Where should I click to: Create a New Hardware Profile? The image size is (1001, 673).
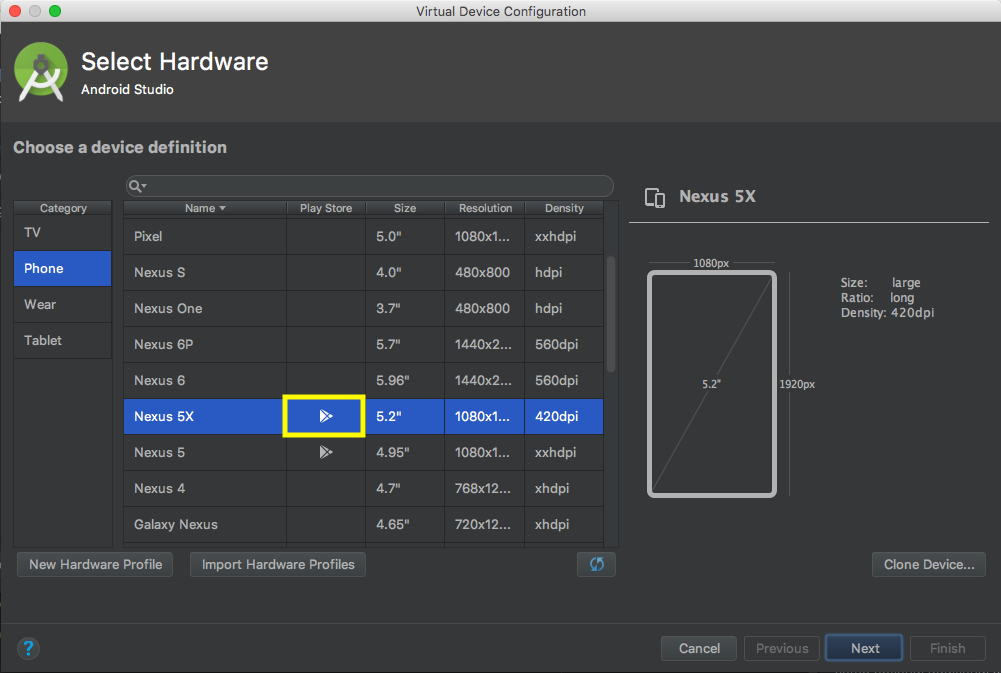click(94, 564)
